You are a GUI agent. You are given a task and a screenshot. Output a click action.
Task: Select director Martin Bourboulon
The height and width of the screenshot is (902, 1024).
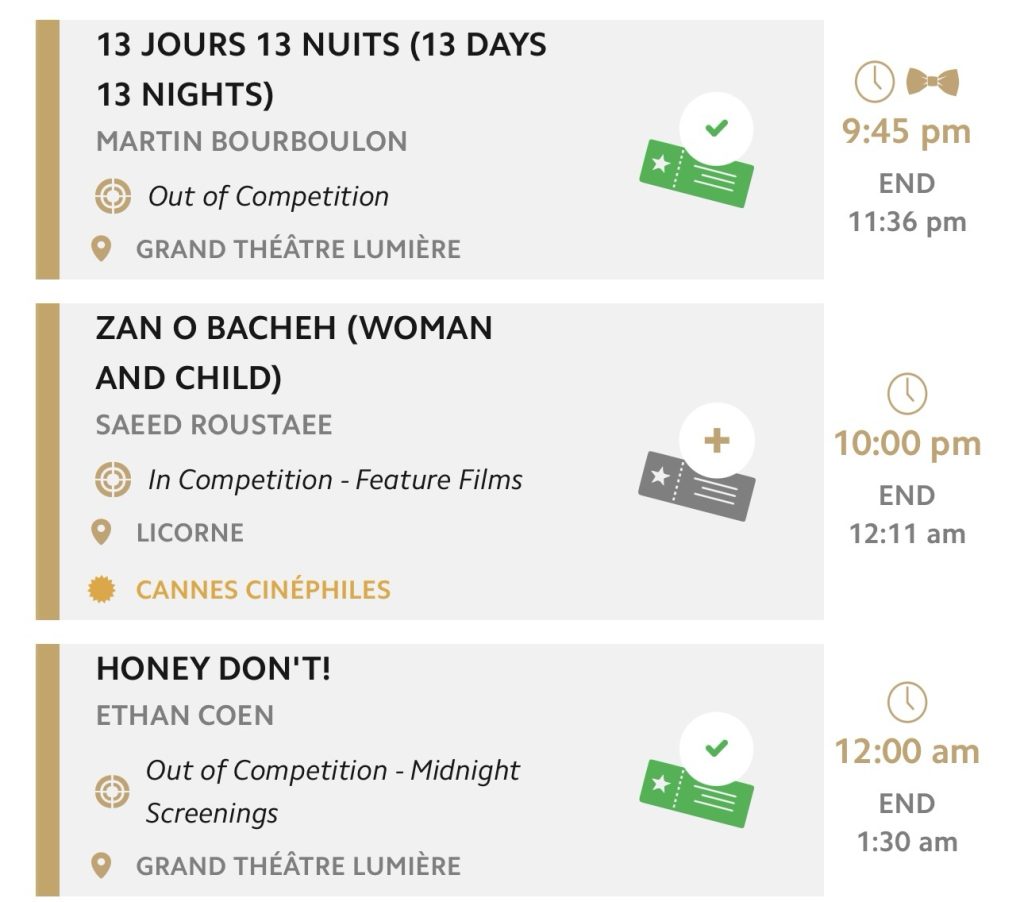(251, 141)
